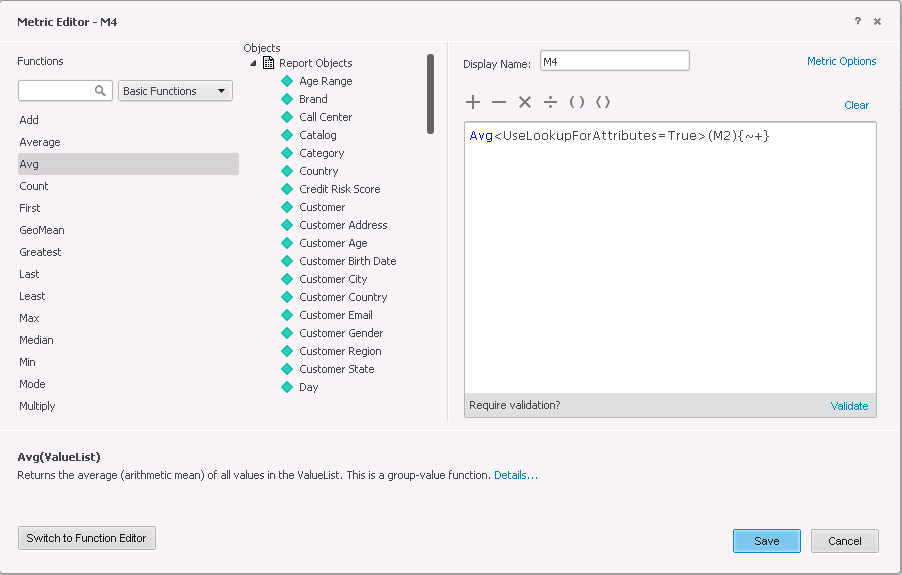Viewport: 902px width, 575px height.
Task: Insert parentheses into the formula
Action: click(576, 102)
